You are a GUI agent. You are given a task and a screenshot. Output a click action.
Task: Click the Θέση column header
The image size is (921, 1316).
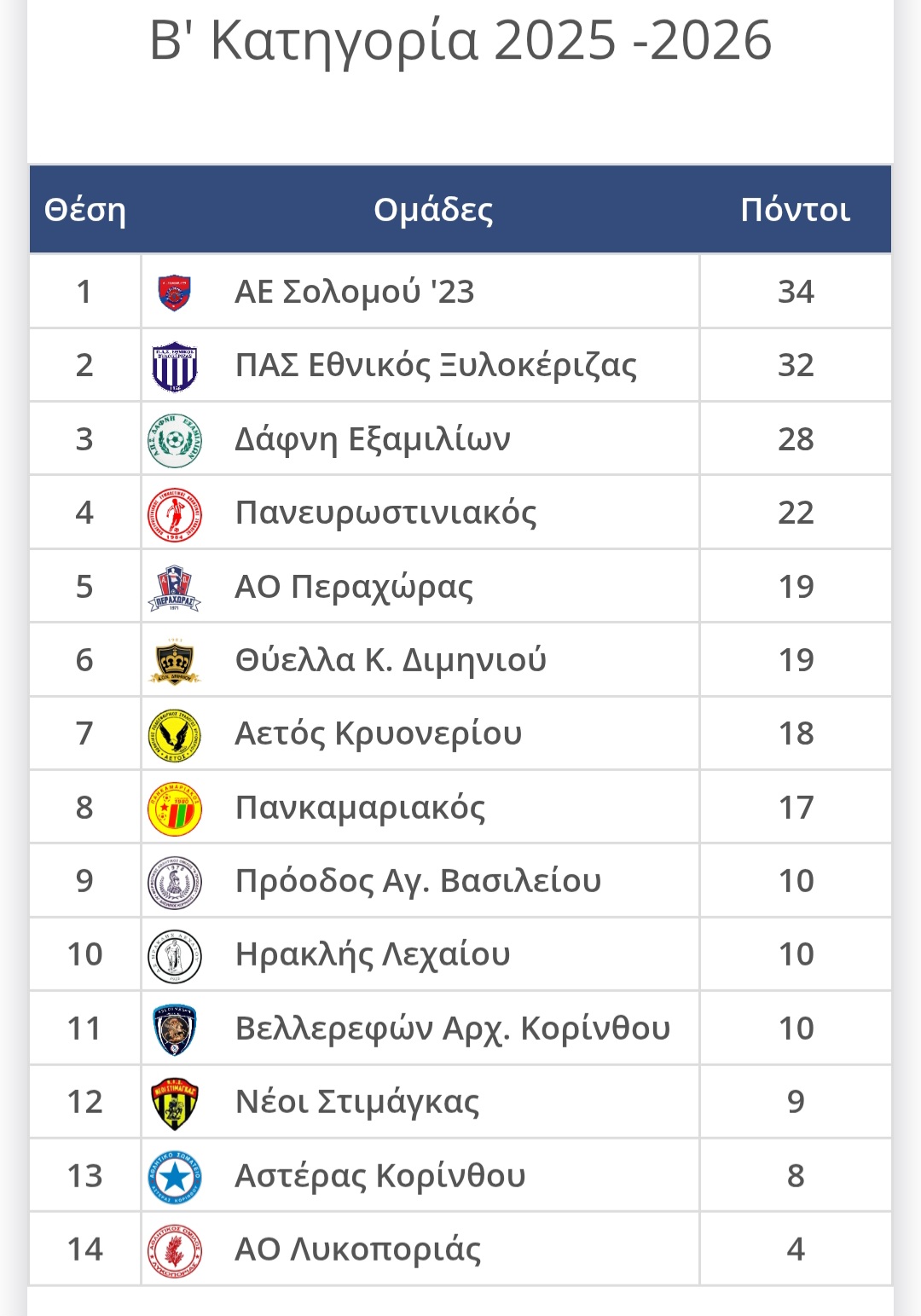tap(84, 210)
